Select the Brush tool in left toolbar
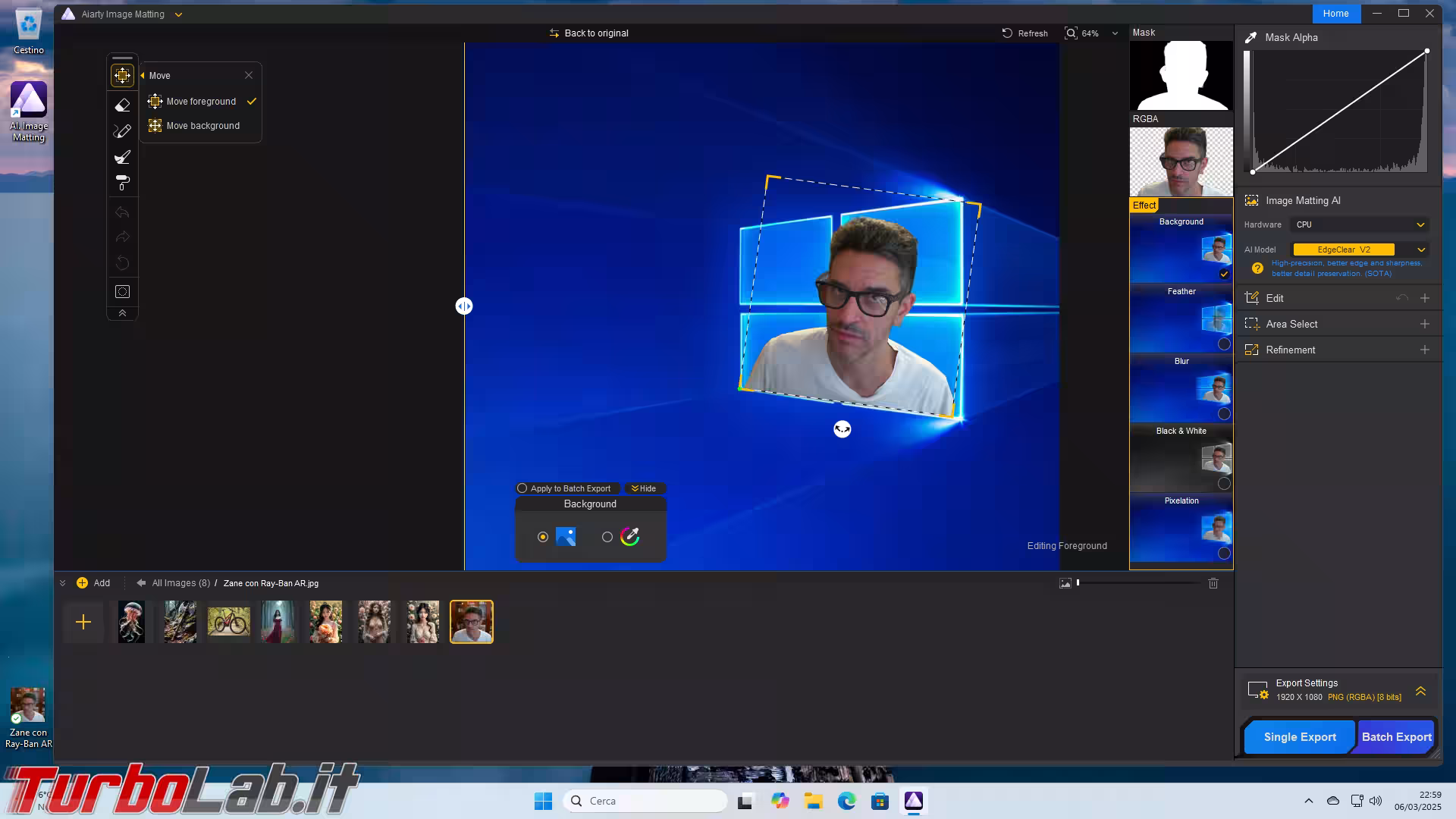 click(x=122, y=157)
